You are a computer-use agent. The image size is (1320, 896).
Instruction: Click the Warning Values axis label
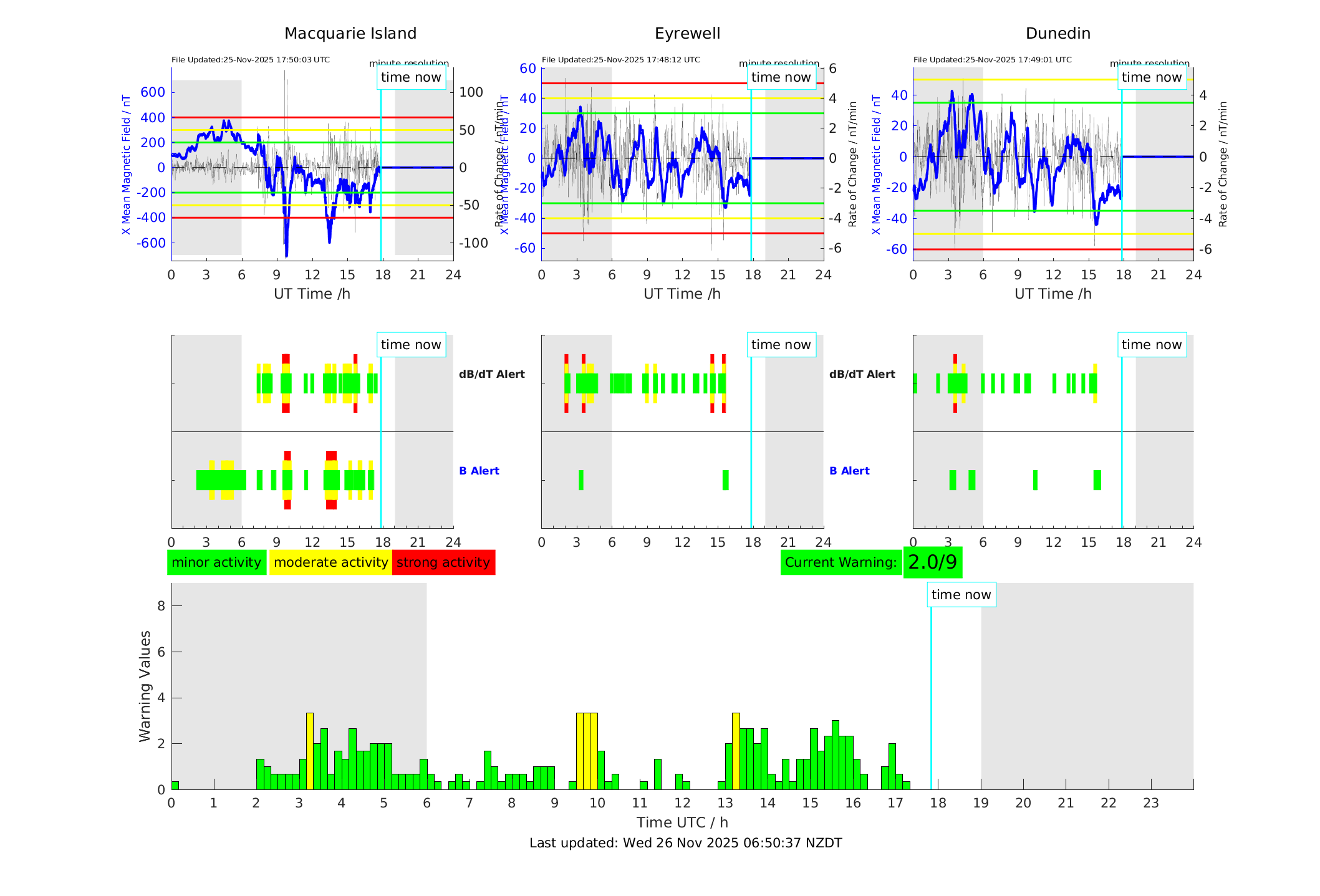point(145,686)
